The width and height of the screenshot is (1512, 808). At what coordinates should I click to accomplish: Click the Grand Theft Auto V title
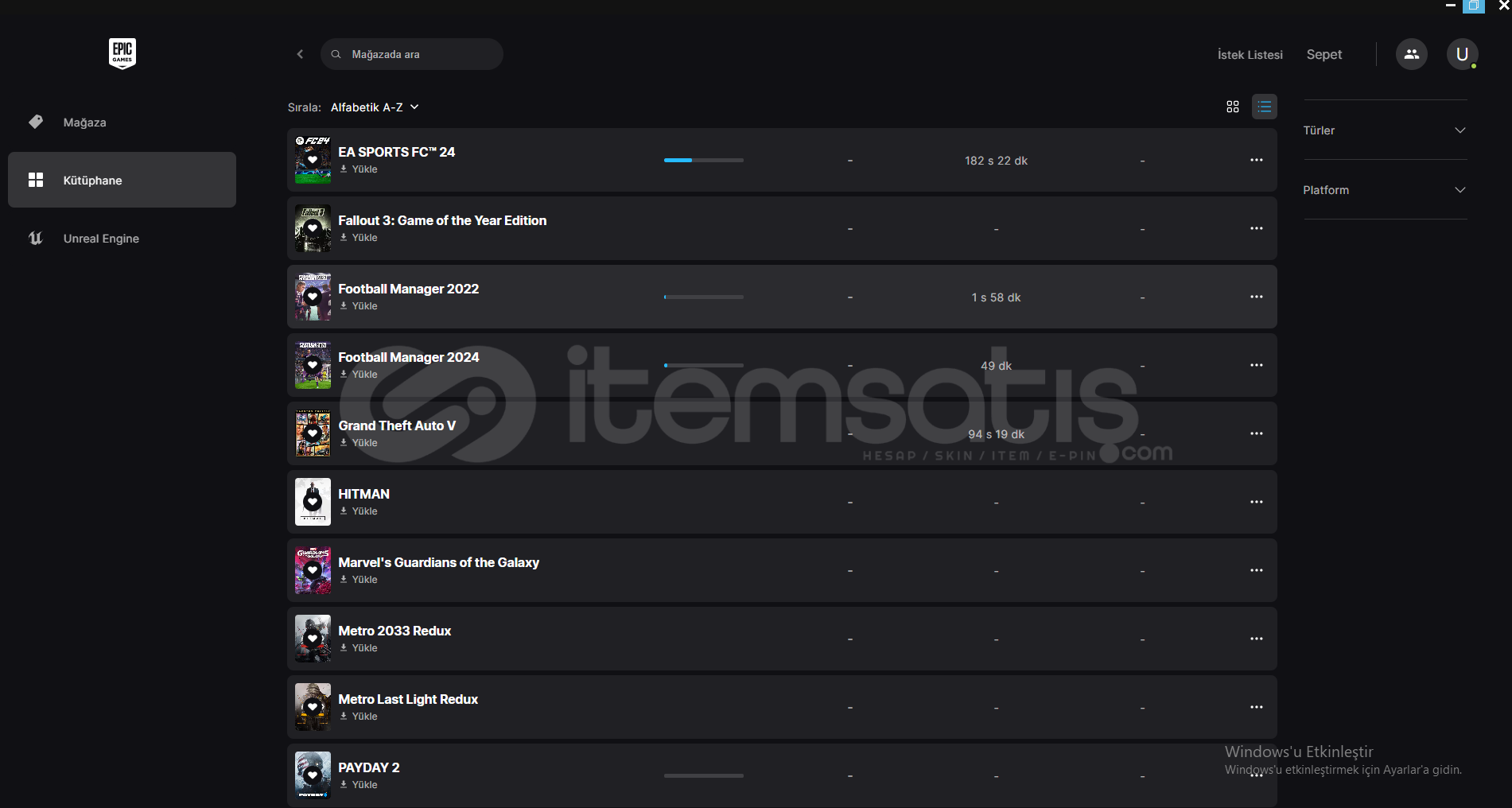(x=398, y=425)
